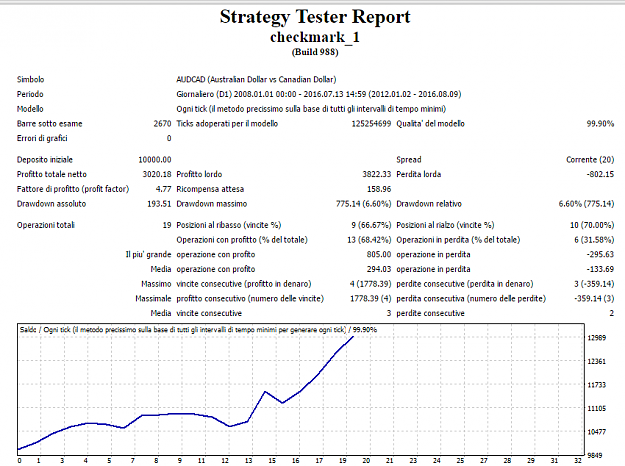Select the Giornaliero (D1) period value
The height and width of the screenshot is (466, 625).
tap(319, 94)
